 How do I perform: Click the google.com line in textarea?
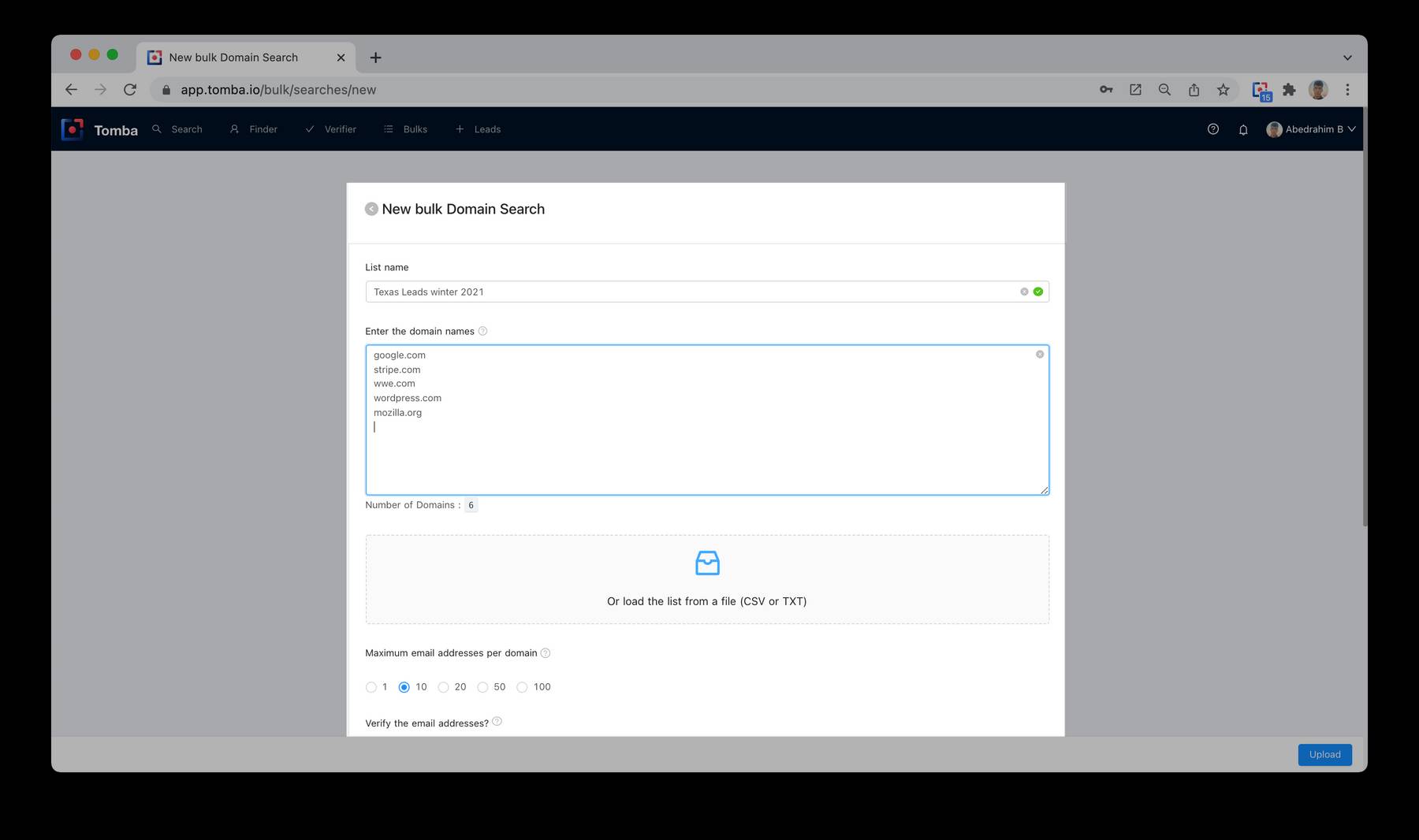(x=400, y=355)
